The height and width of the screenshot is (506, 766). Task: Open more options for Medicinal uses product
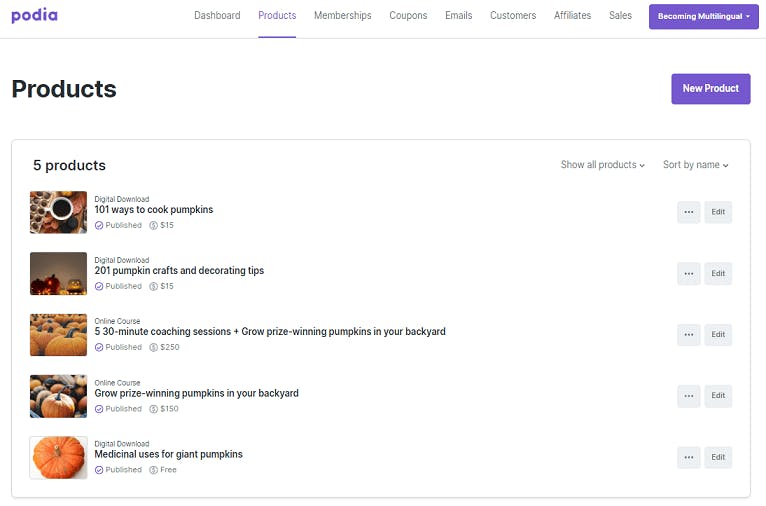[688, 457]
